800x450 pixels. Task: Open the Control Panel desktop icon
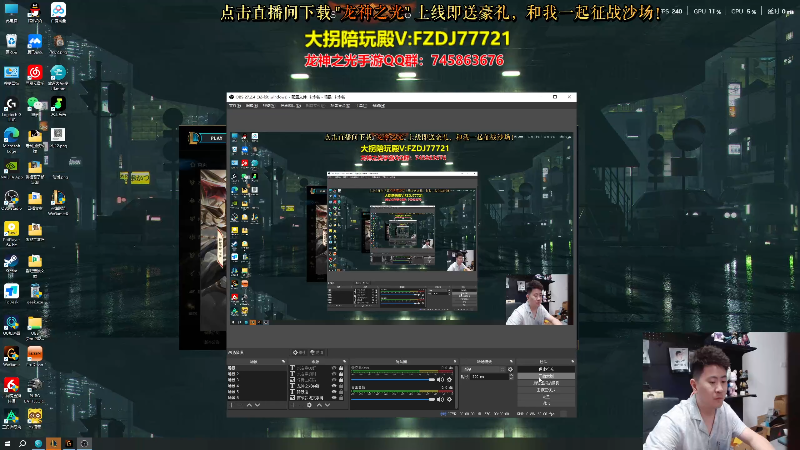pos(11,74)
